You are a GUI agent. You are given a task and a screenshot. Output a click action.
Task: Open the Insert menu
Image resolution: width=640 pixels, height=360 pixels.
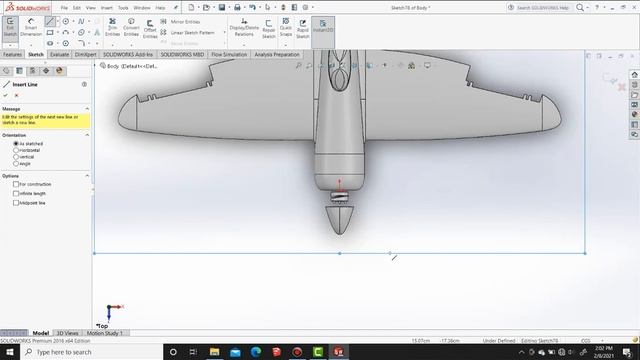click(x=107, y=8)
